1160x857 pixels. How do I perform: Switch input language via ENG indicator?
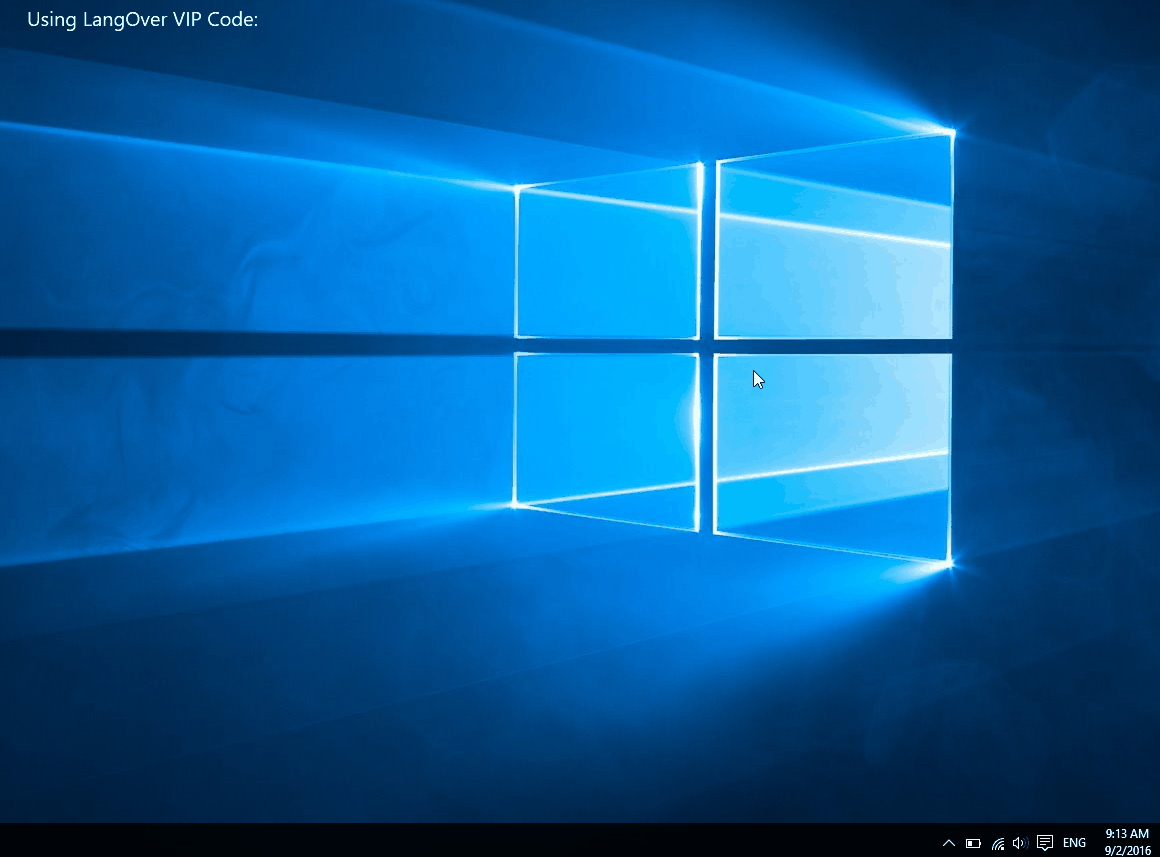pyautogui.click(x=1074, y=843)
